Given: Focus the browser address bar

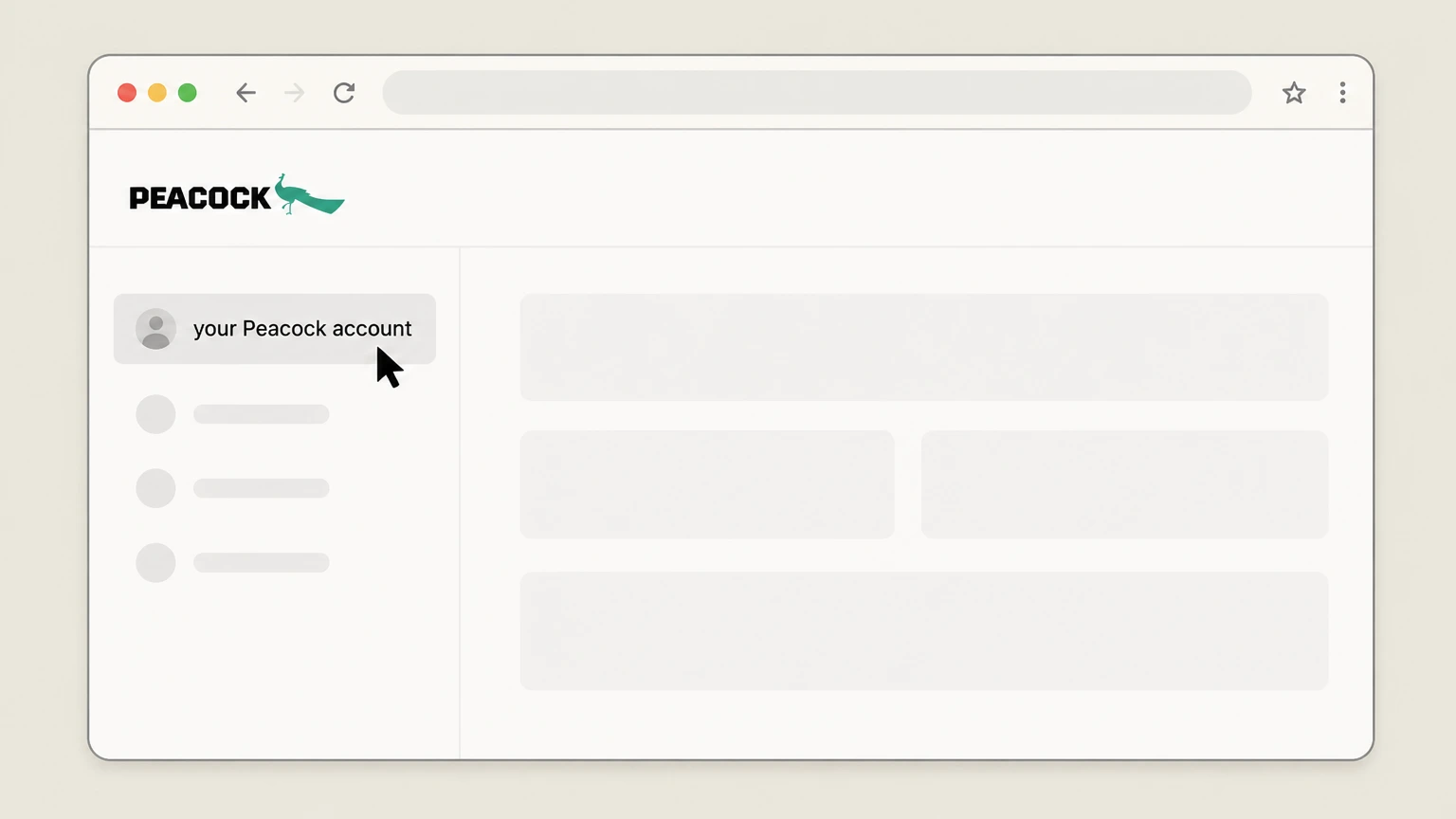Looking at the screenshot, I should 817,93.
